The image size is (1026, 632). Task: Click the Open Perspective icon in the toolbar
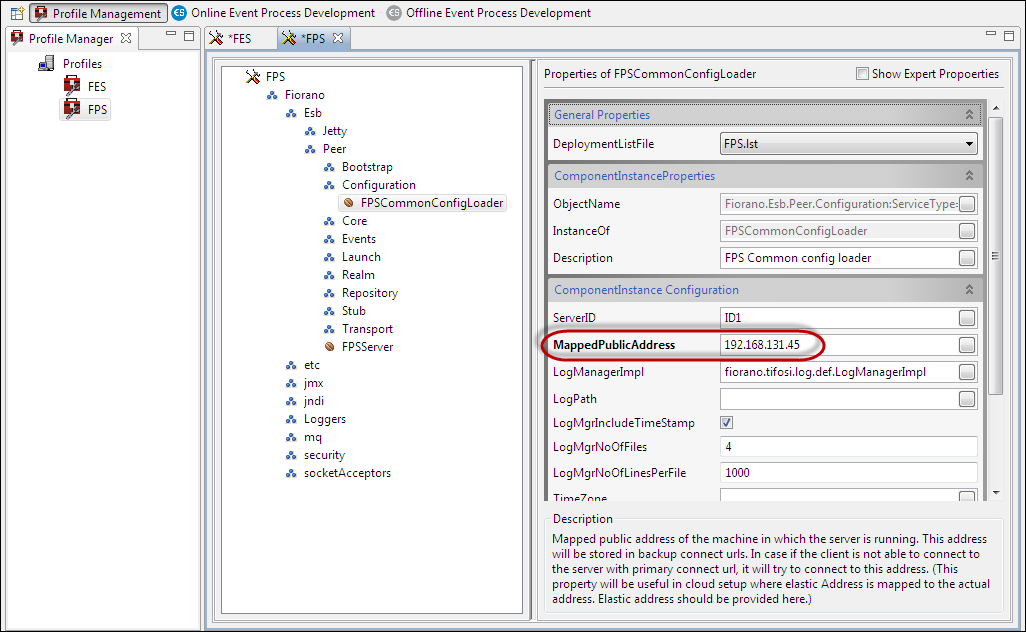pyautogui.click(x=16, y=13)
